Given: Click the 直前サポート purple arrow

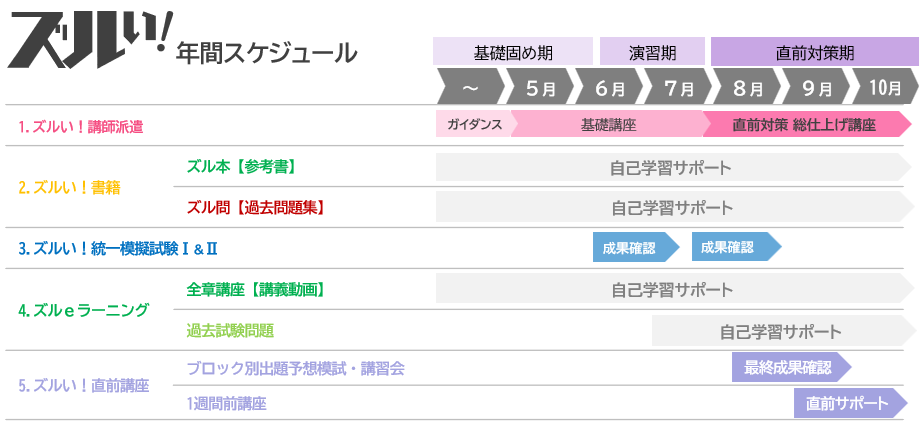Looking at the screenshot, I should [x=846, y=403].
